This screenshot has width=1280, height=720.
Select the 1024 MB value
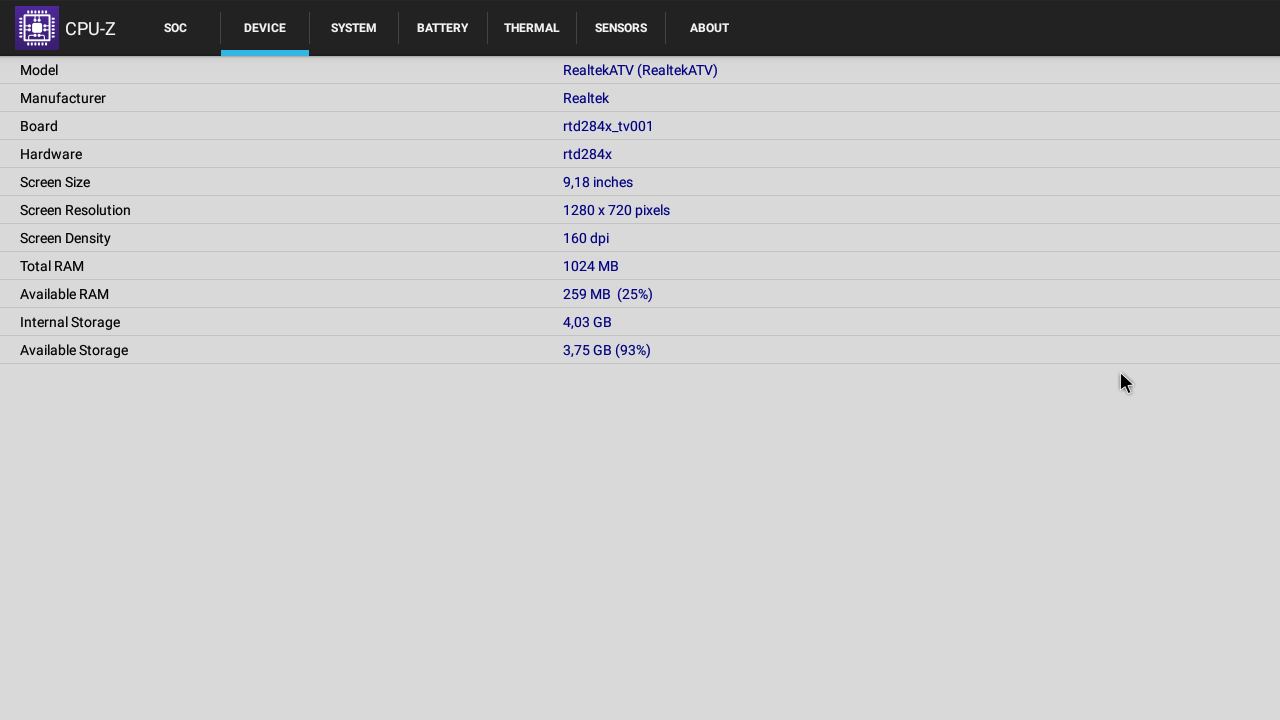tap(591, 266)
